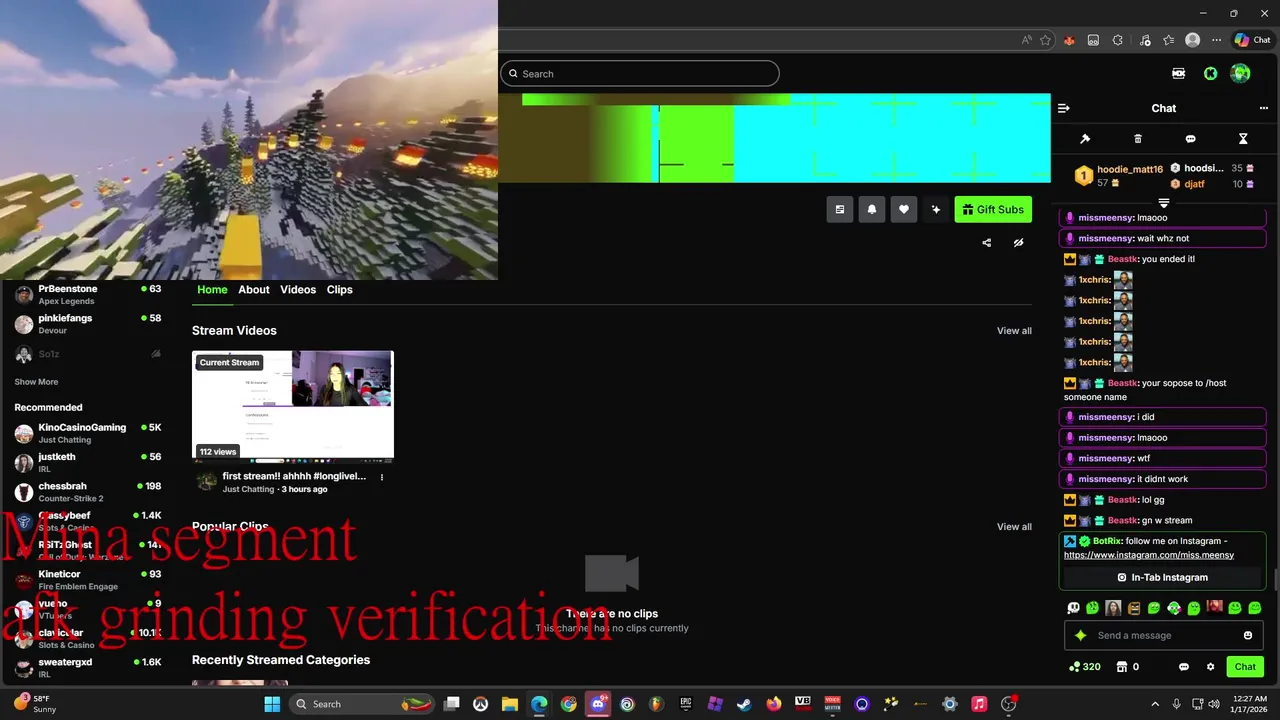This screenshot has height=720, width=1280.
Task: Toggle the notification bell for this channel
Action: pyautogui.click(x=872, y=209)
